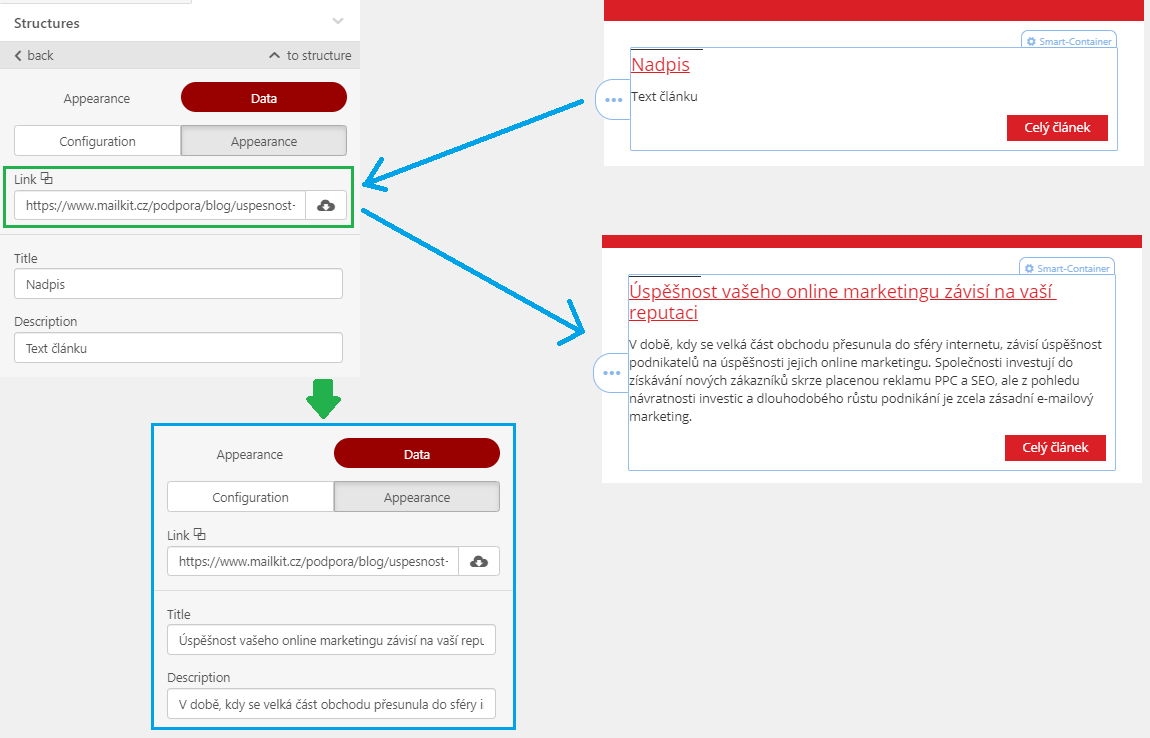Screen dimensions: 1150x738
Task: Collapse the Structures panel chevron
Action: (x=337, y=21)
